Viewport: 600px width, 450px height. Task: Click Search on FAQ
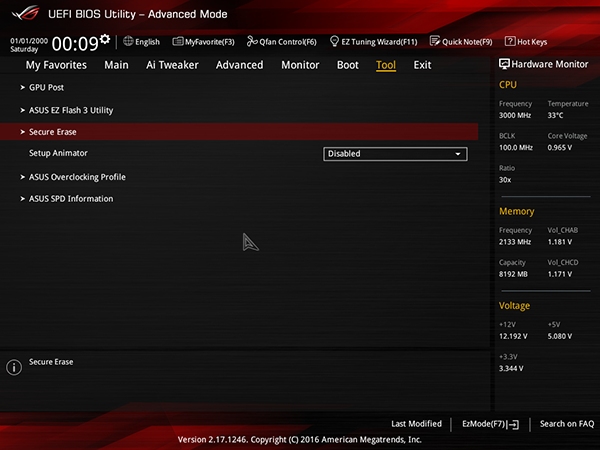pyautogui.click(x=567, y=424)
